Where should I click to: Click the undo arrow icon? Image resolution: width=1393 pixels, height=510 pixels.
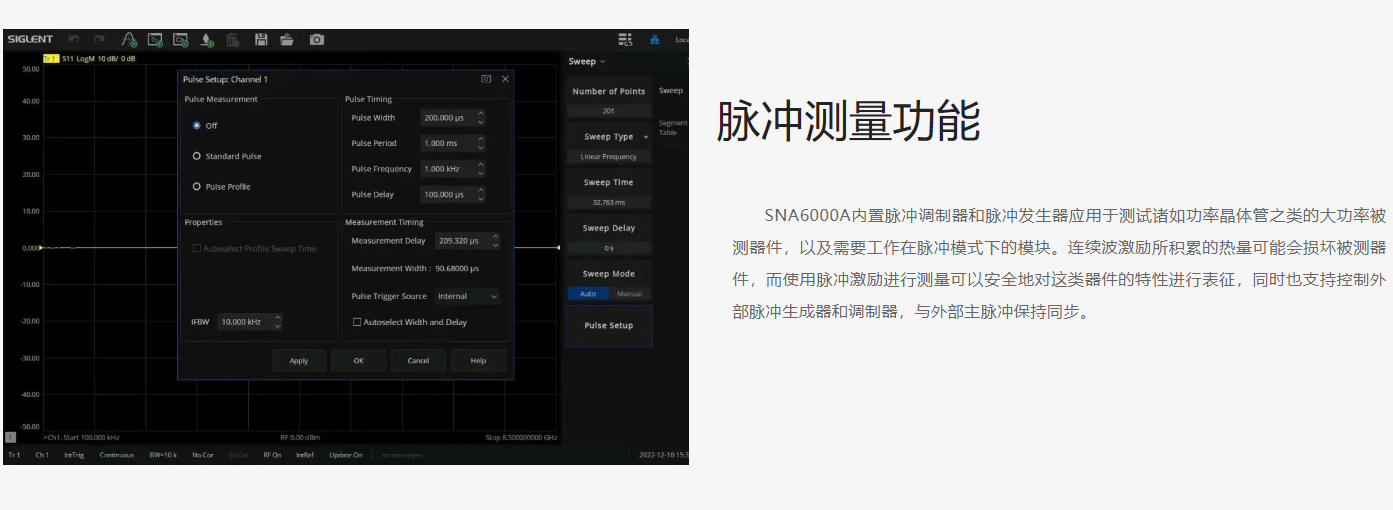[74, 40]
